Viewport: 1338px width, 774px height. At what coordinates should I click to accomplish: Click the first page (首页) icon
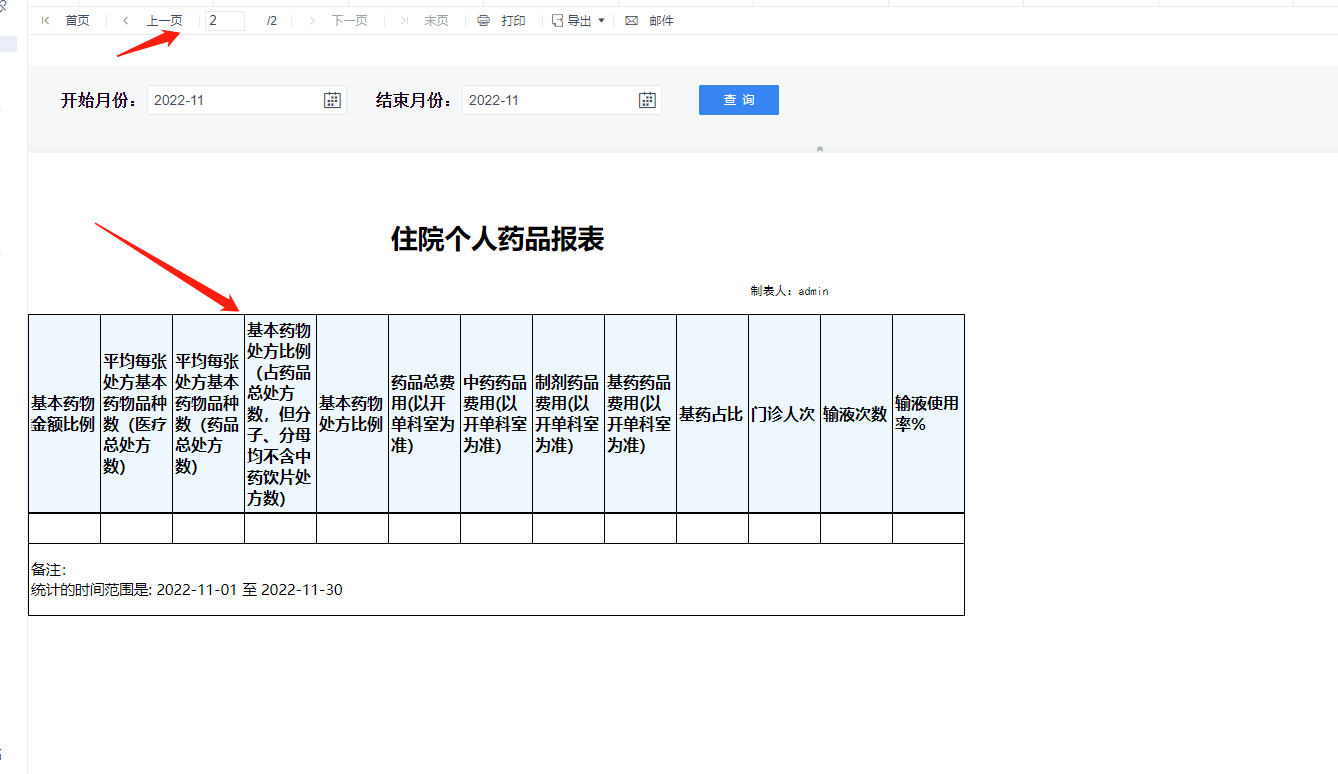click(45, 20)
